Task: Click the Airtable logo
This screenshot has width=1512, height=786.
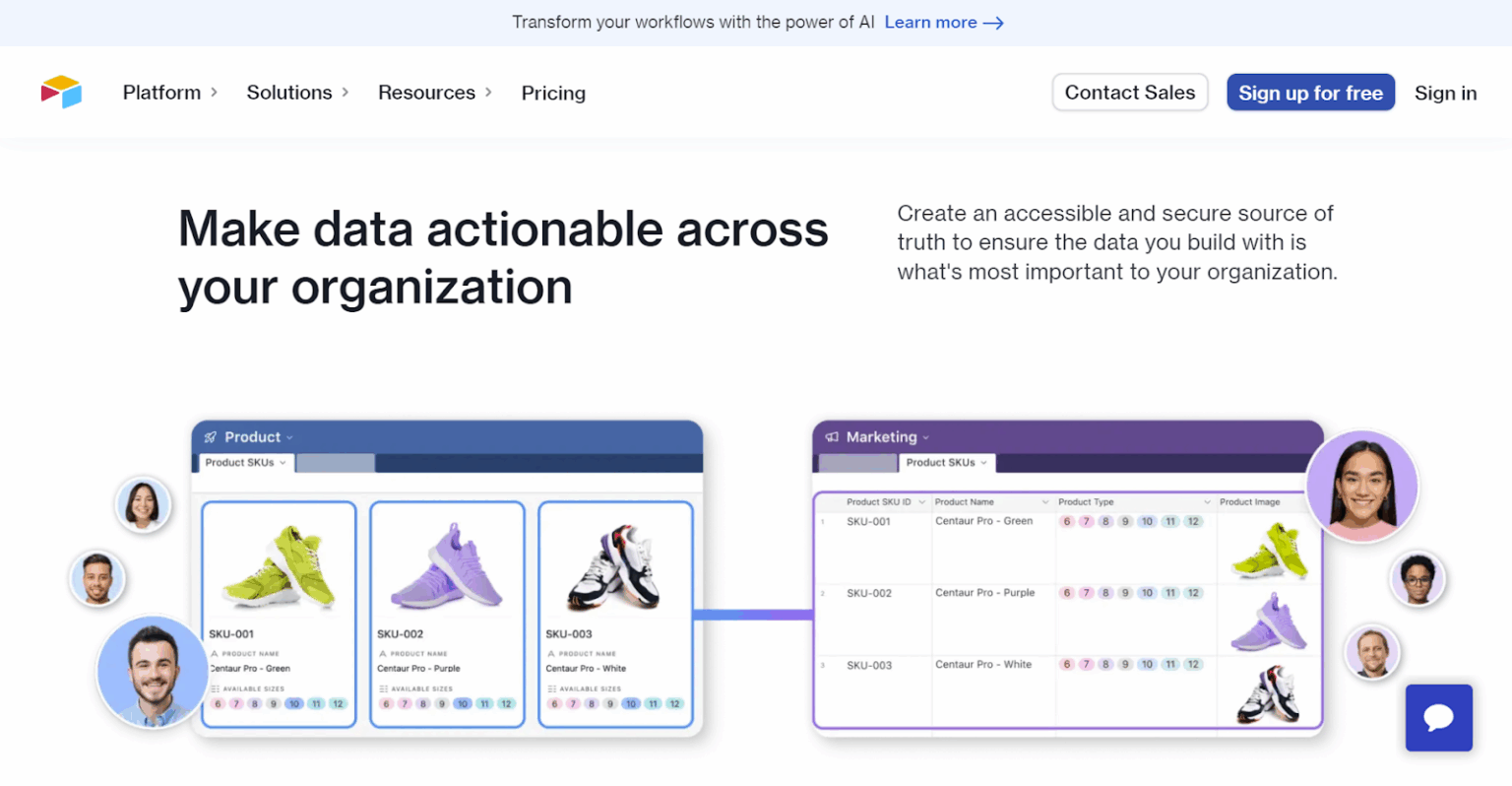Action: [61, 92]
